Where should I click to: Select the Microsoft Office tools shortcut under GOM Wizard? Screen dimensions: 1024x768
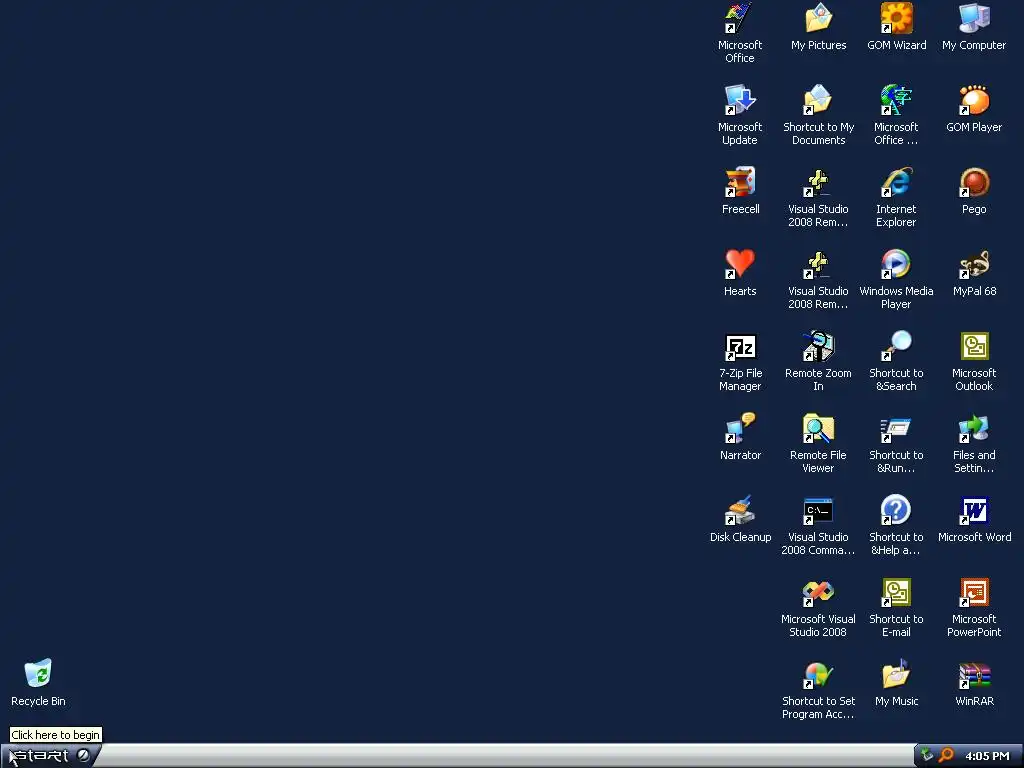click(896, 101)
